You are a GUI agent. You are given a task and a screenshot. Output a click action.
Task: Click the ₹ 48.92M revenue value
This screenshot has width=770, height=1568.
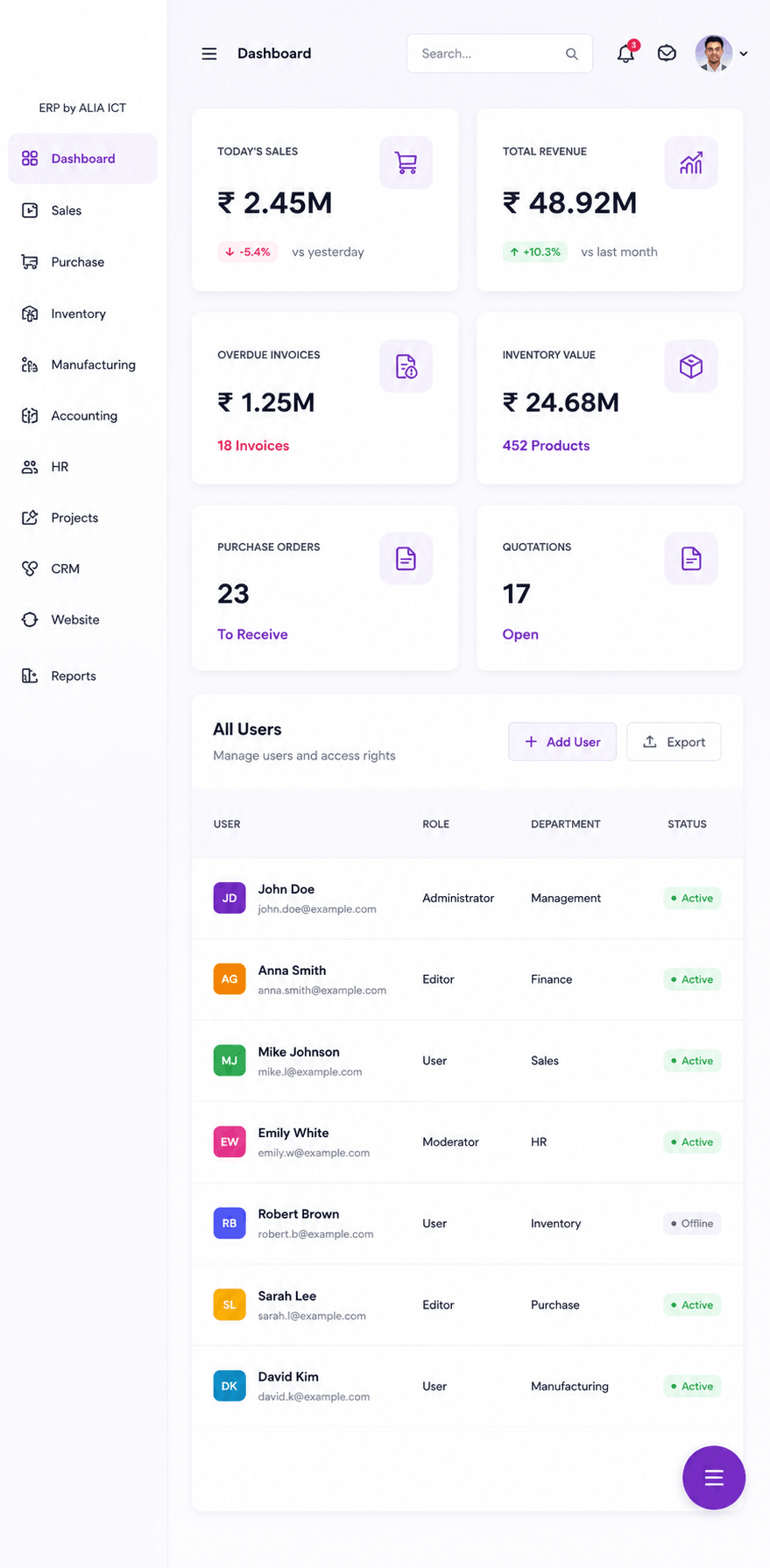[569, 202]
